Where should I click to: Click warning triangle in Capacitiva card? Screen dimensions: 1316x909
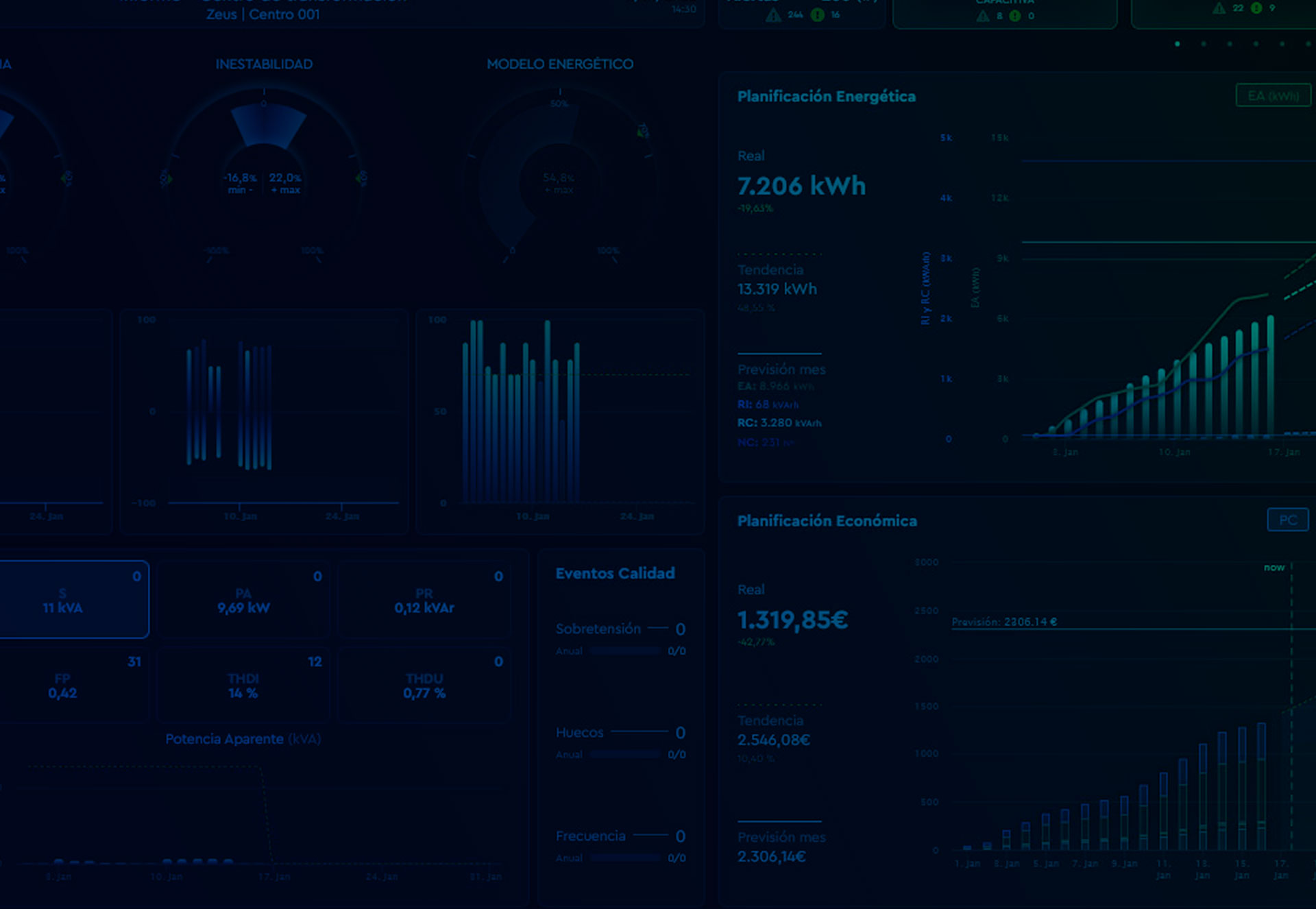(983, 16)
